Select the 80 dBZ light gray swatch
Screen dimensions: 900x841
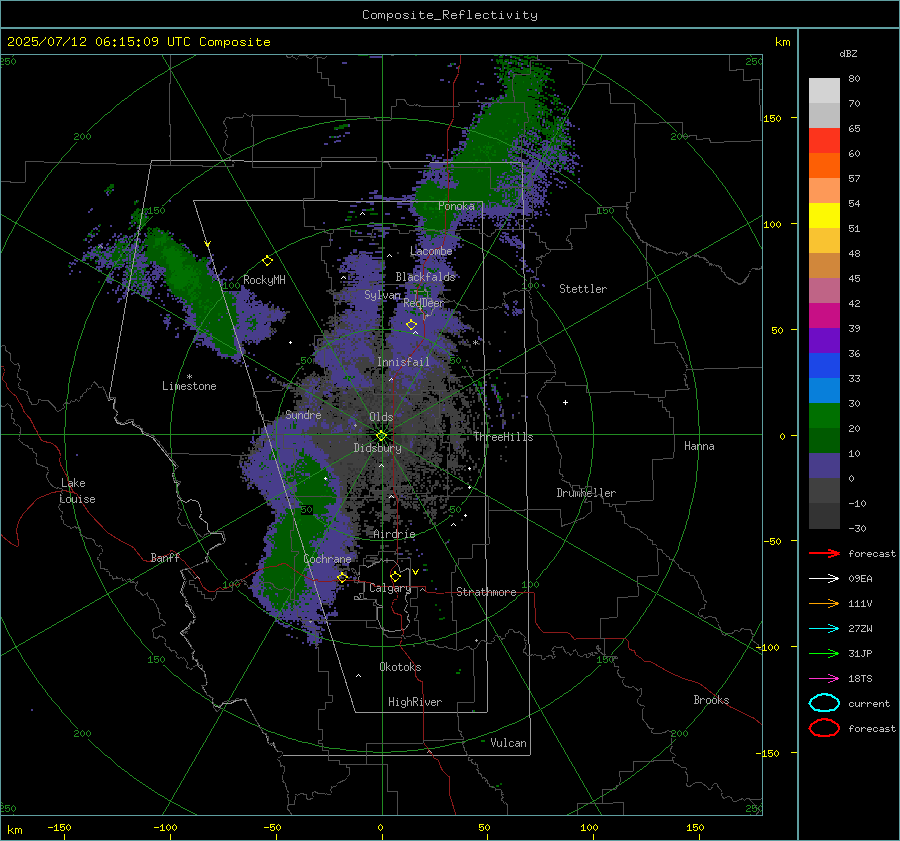[824, 91]
